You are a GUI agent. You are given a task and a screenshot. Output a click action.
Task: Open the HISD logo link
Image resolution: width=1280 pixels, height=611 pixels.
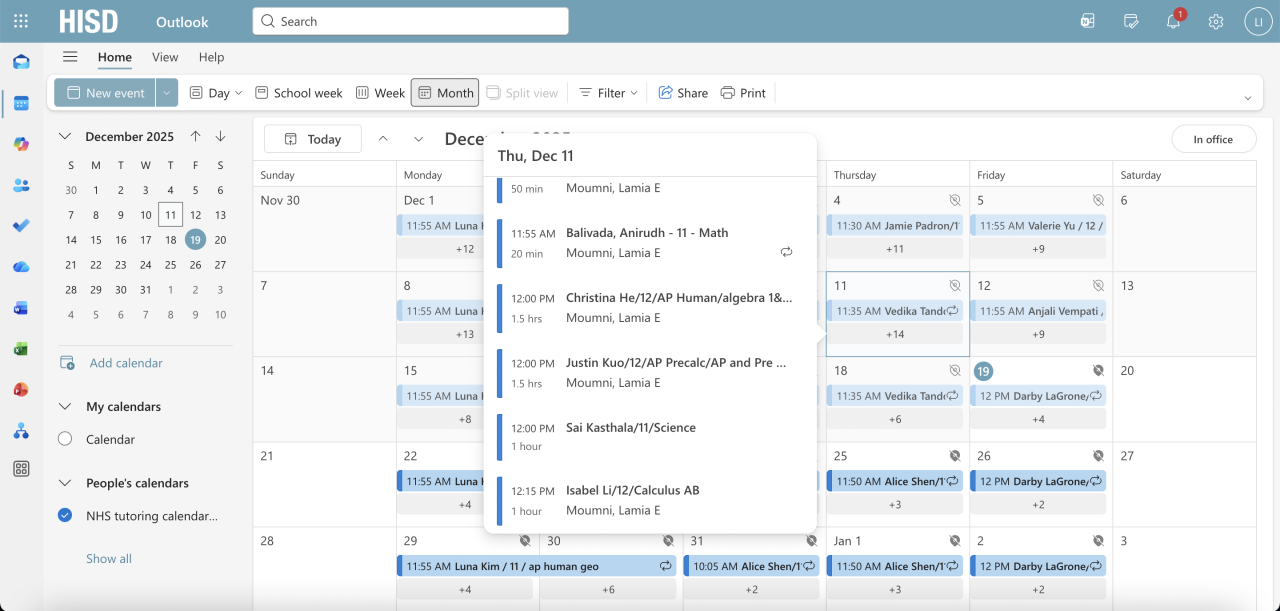point(88,21)
